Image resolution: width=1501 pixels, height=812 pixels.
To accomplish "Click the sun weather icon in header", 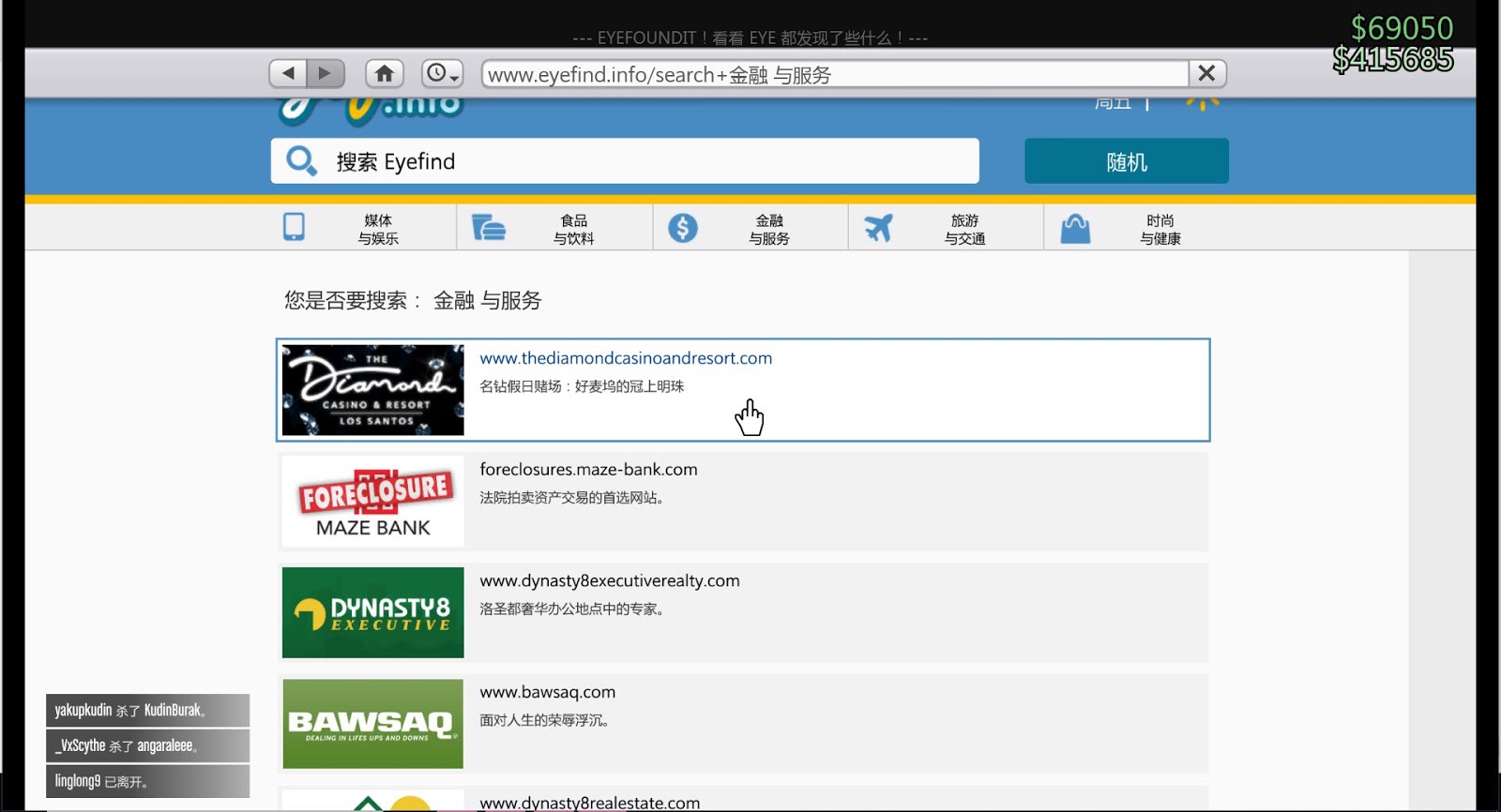I will tap(1203, 103).
